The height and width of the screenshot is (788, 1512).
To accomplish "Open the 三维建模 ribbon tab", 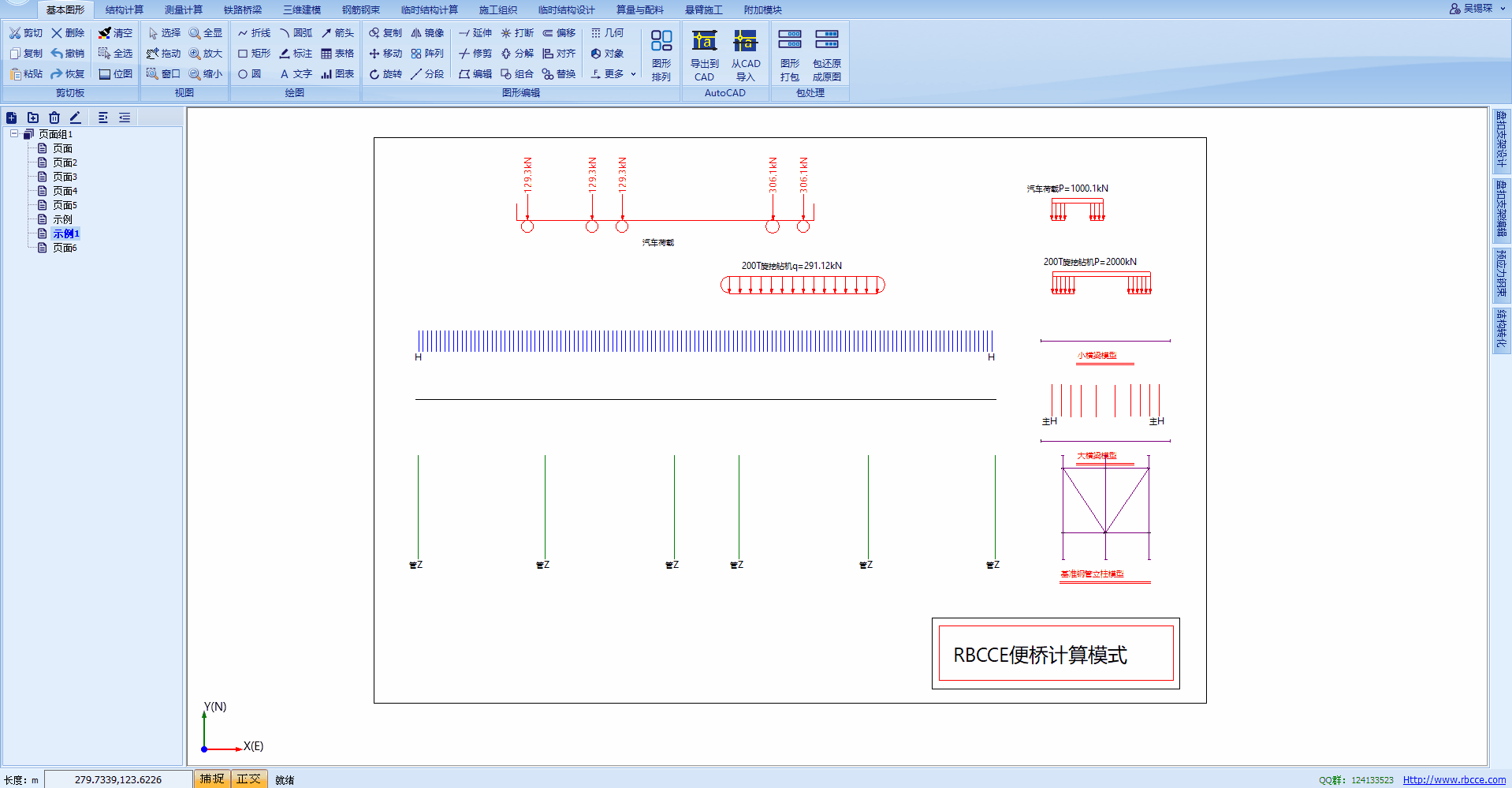I will point(302,9).
